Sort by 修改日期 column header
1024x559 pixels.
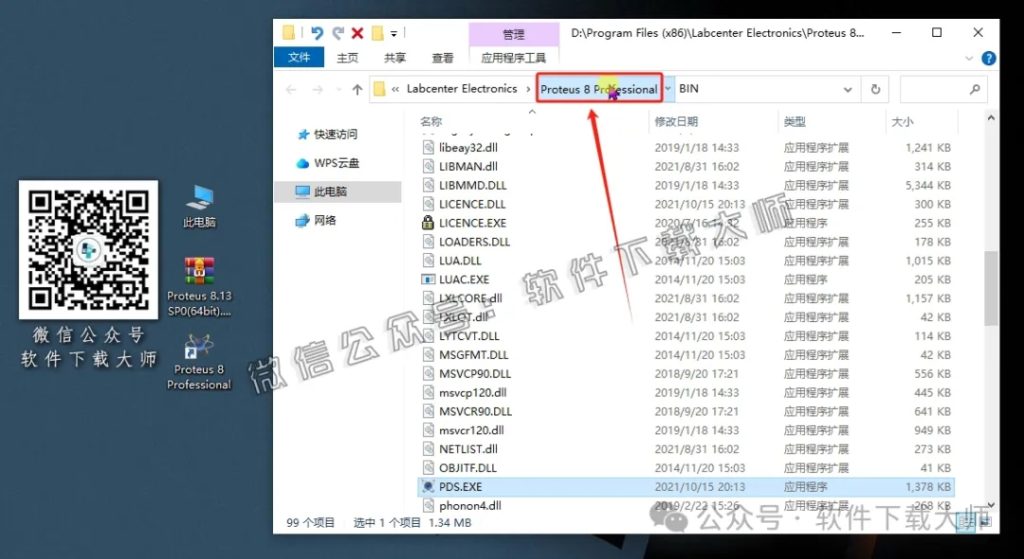coord(676,121)
